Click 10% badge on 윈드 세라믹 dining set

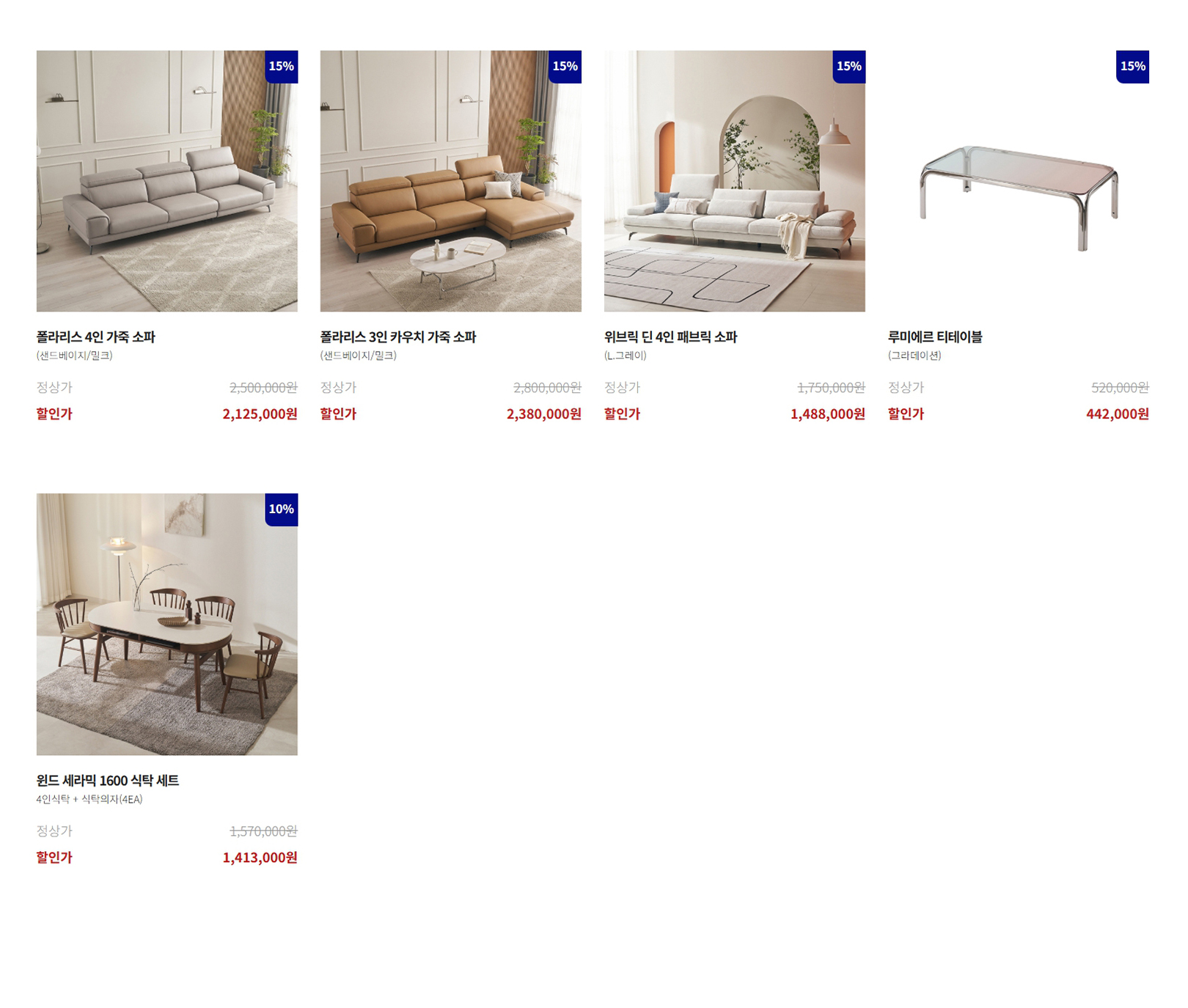[x=282, y=509]
